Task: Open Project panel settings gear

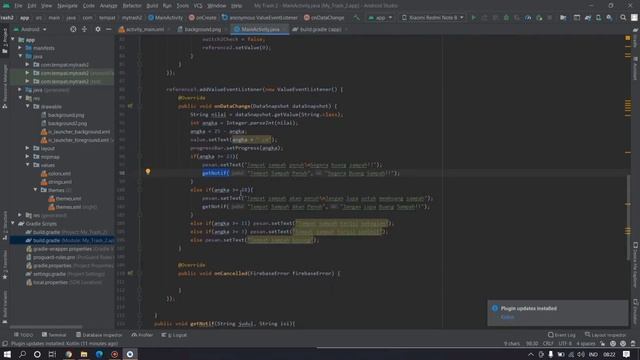Action: pos(98,29)
